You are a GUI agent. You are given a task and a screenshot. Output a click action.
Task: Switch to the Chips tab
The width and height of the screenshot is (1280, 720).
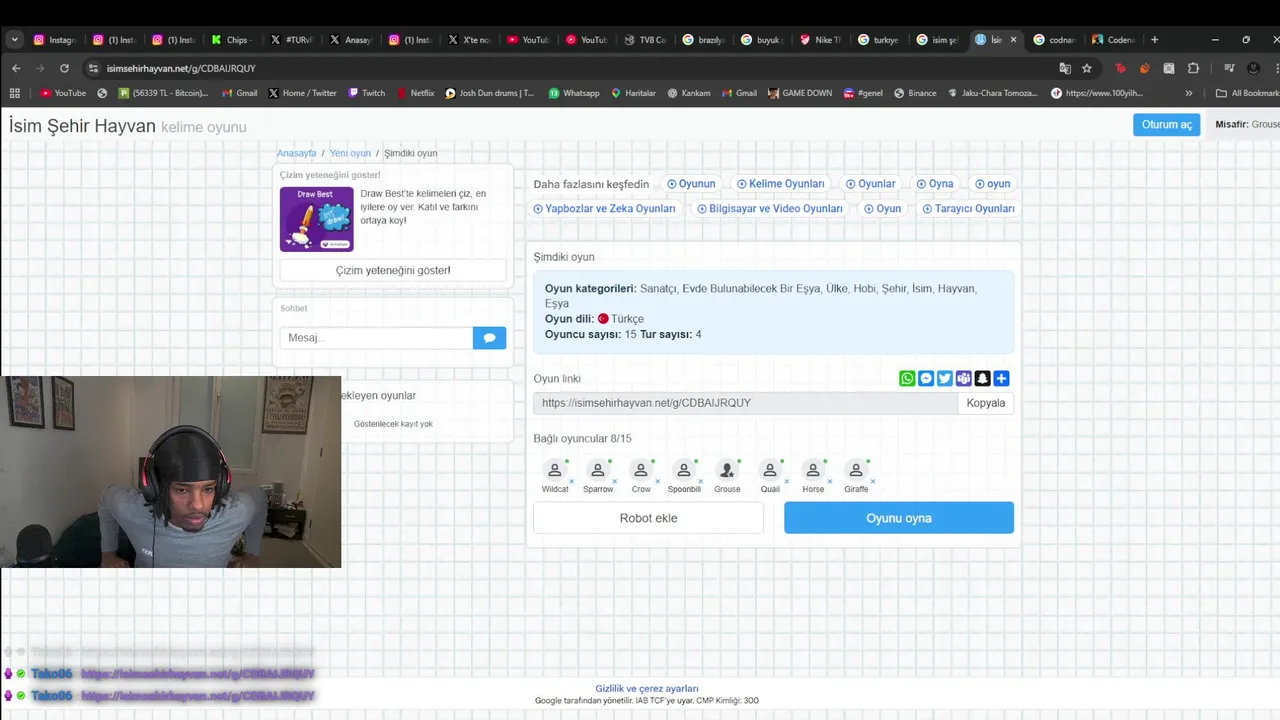pos(231,40)
